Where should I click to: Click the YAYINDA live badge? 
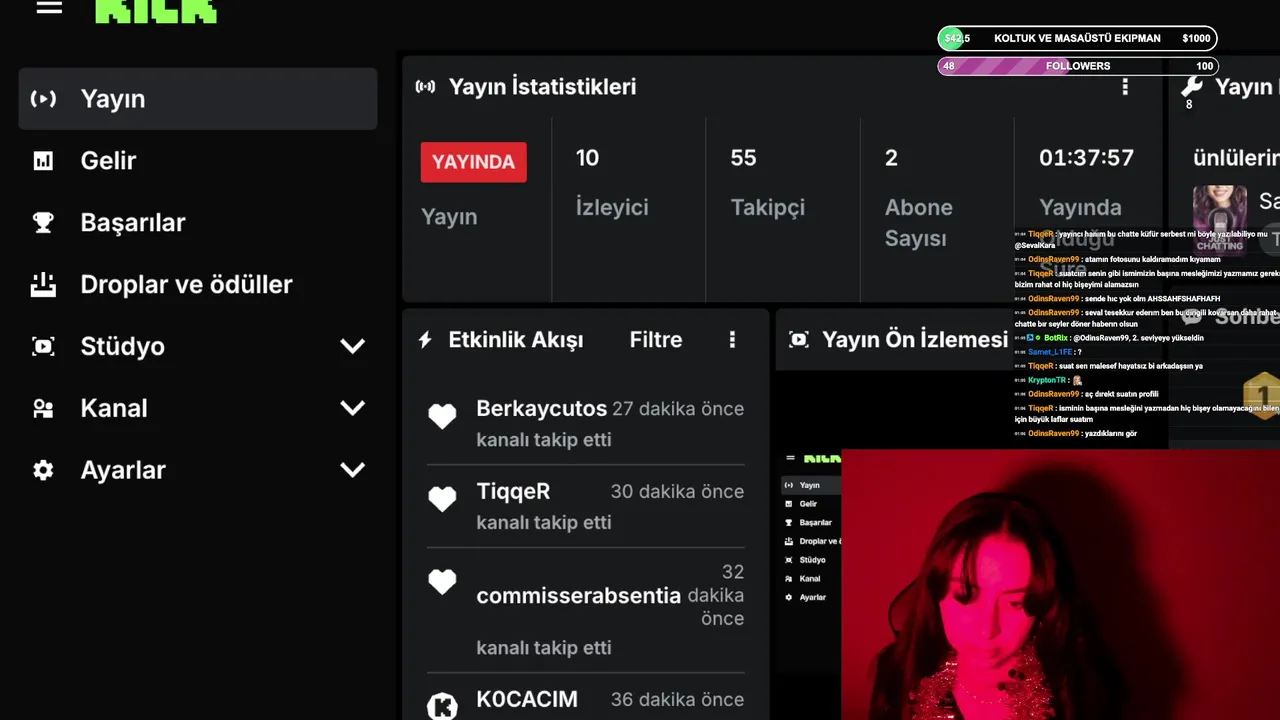[474, 162]
